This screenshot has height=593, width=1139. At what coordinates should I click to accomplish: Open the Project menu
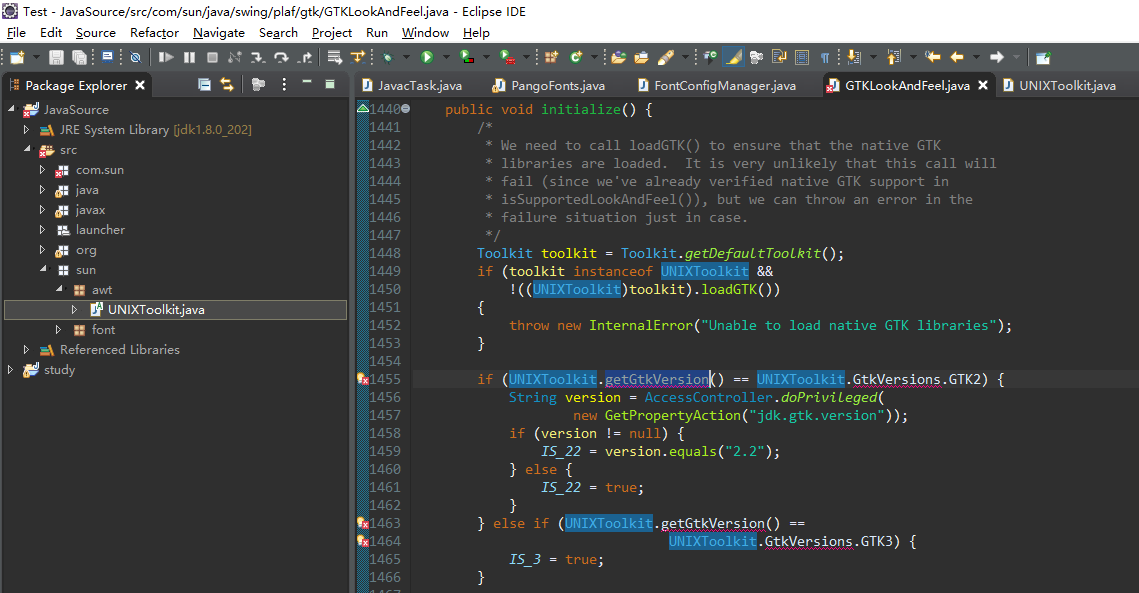coord(332,33)
